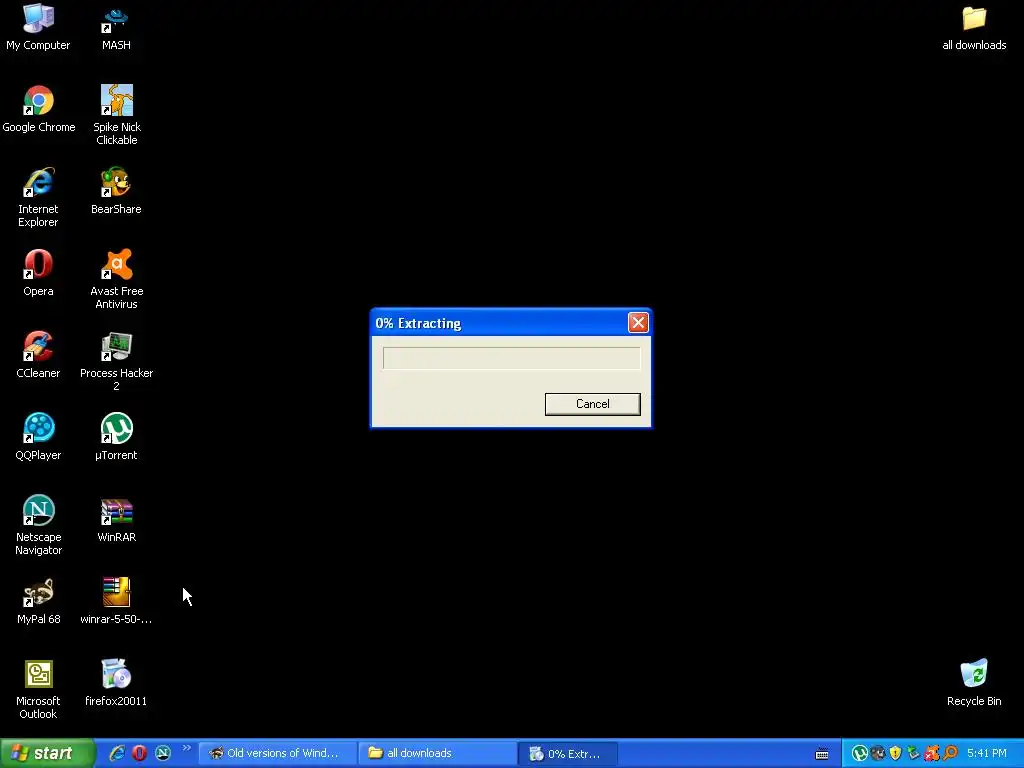Click the Avast tray icon
Image resolution: width=1024 pixels, height=768 pixels.
tap(932, 753)
